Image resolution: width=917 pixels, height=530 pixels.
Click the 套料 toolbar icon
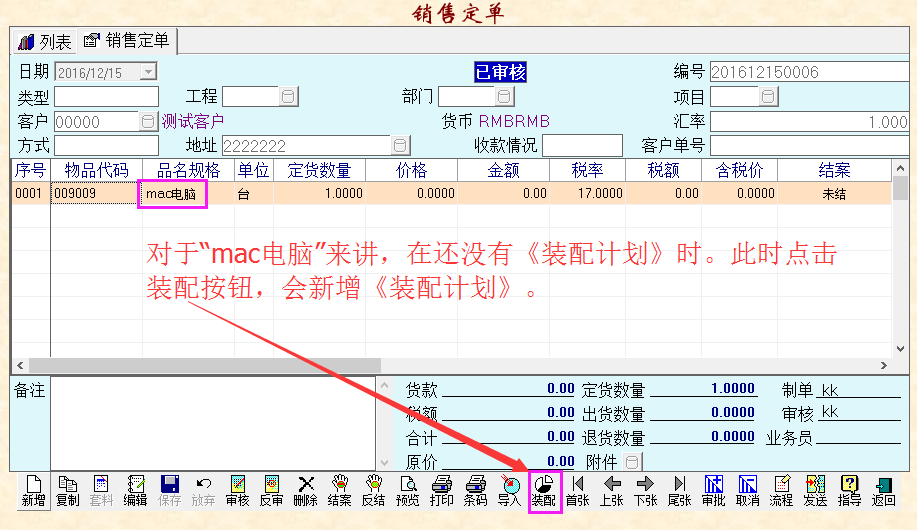click(x=101, y=491)
